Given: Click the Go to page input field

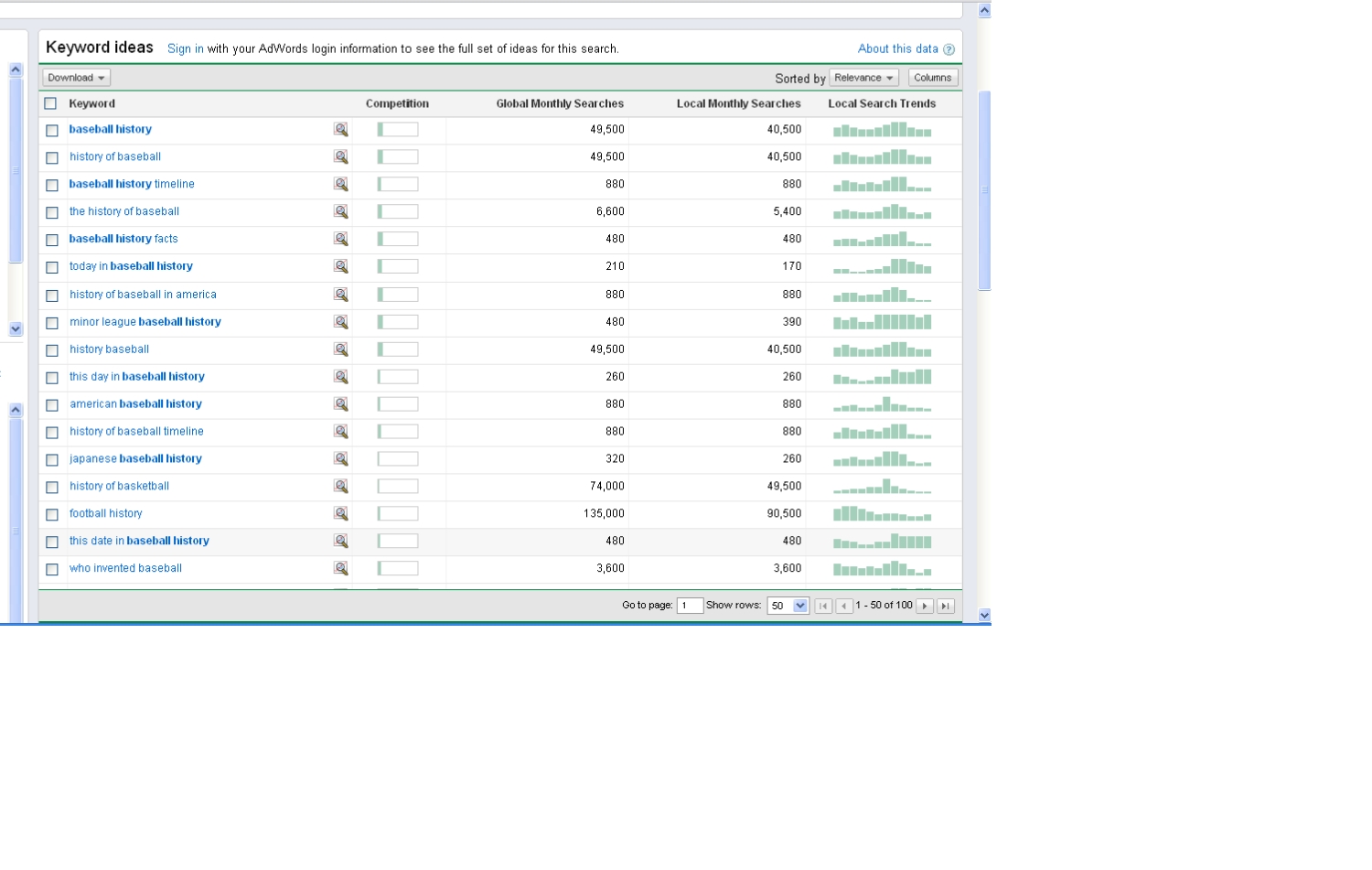Looking at the screenshot, I should 690,606.
